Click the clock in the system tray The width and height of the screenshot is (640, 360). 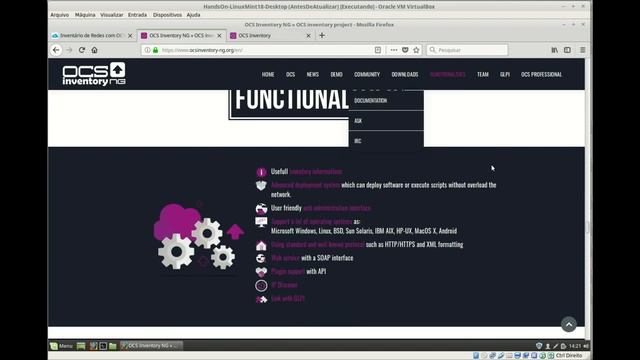[575, 346]
